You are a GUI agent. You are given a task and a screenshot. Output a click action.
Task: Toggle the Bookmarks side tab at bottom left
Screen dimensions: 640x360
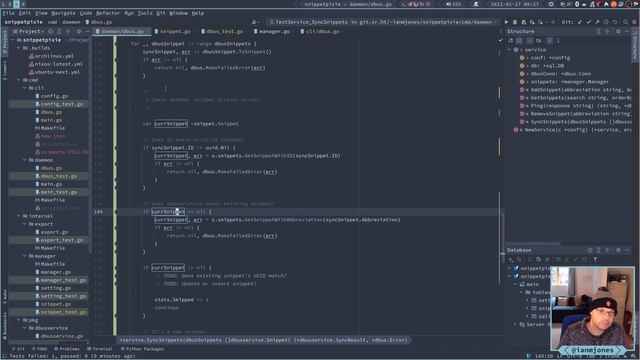point(4,327)
